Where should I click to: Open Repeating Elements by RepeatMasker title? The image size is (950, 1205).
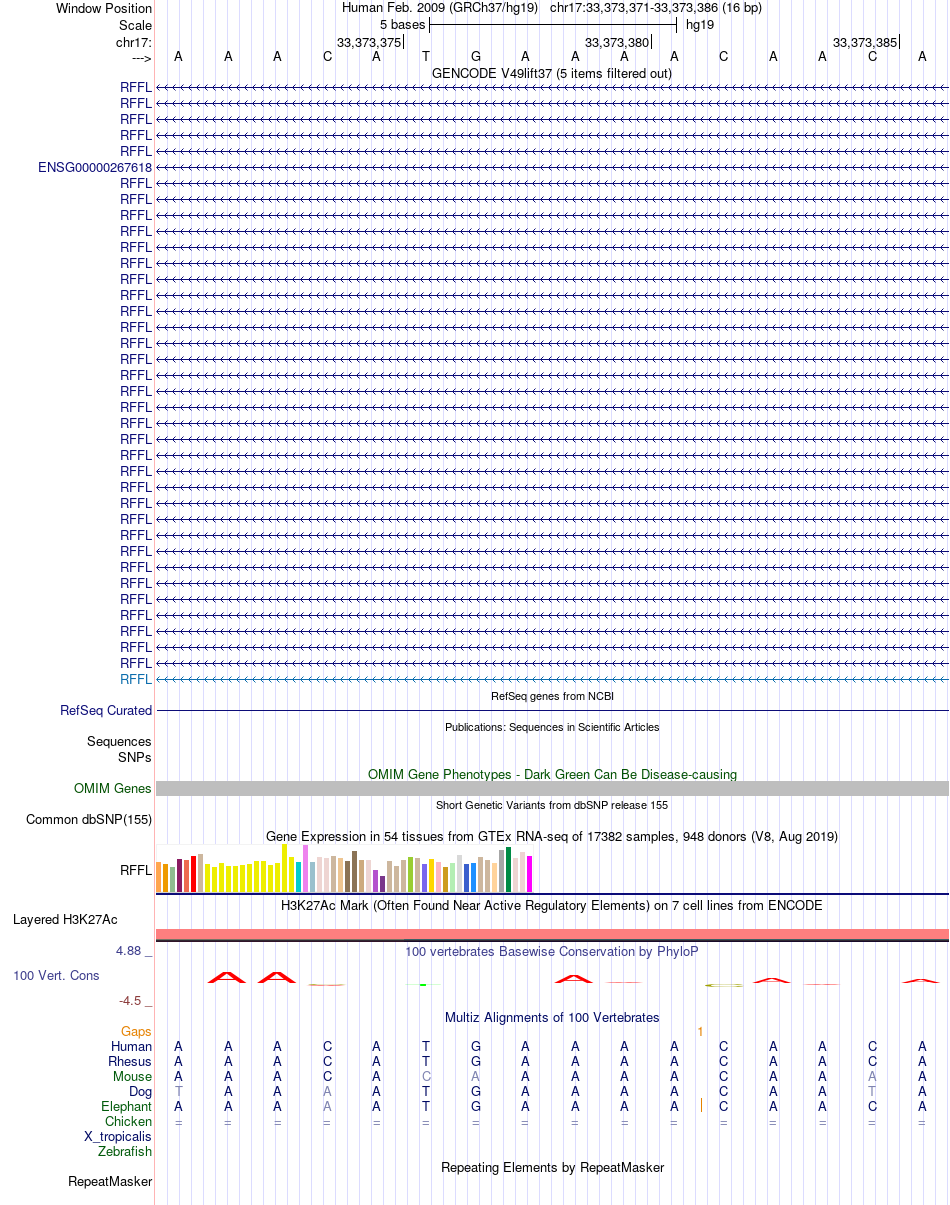552,1167
